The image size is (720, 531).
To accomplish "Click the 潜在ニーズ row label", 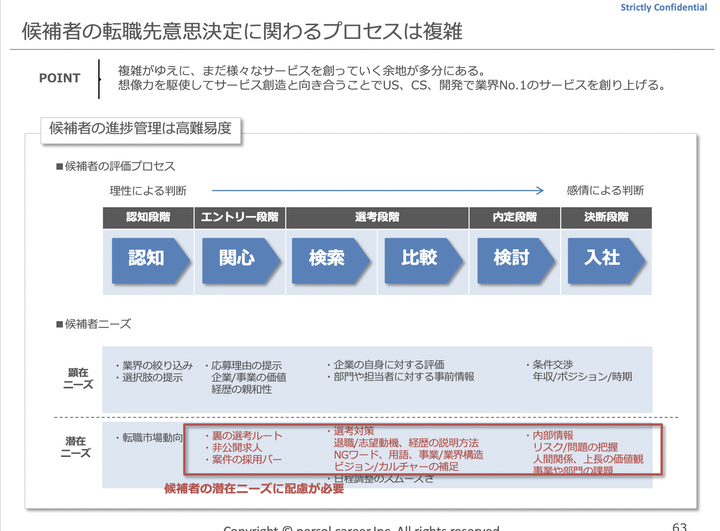I will pos(76,447).
